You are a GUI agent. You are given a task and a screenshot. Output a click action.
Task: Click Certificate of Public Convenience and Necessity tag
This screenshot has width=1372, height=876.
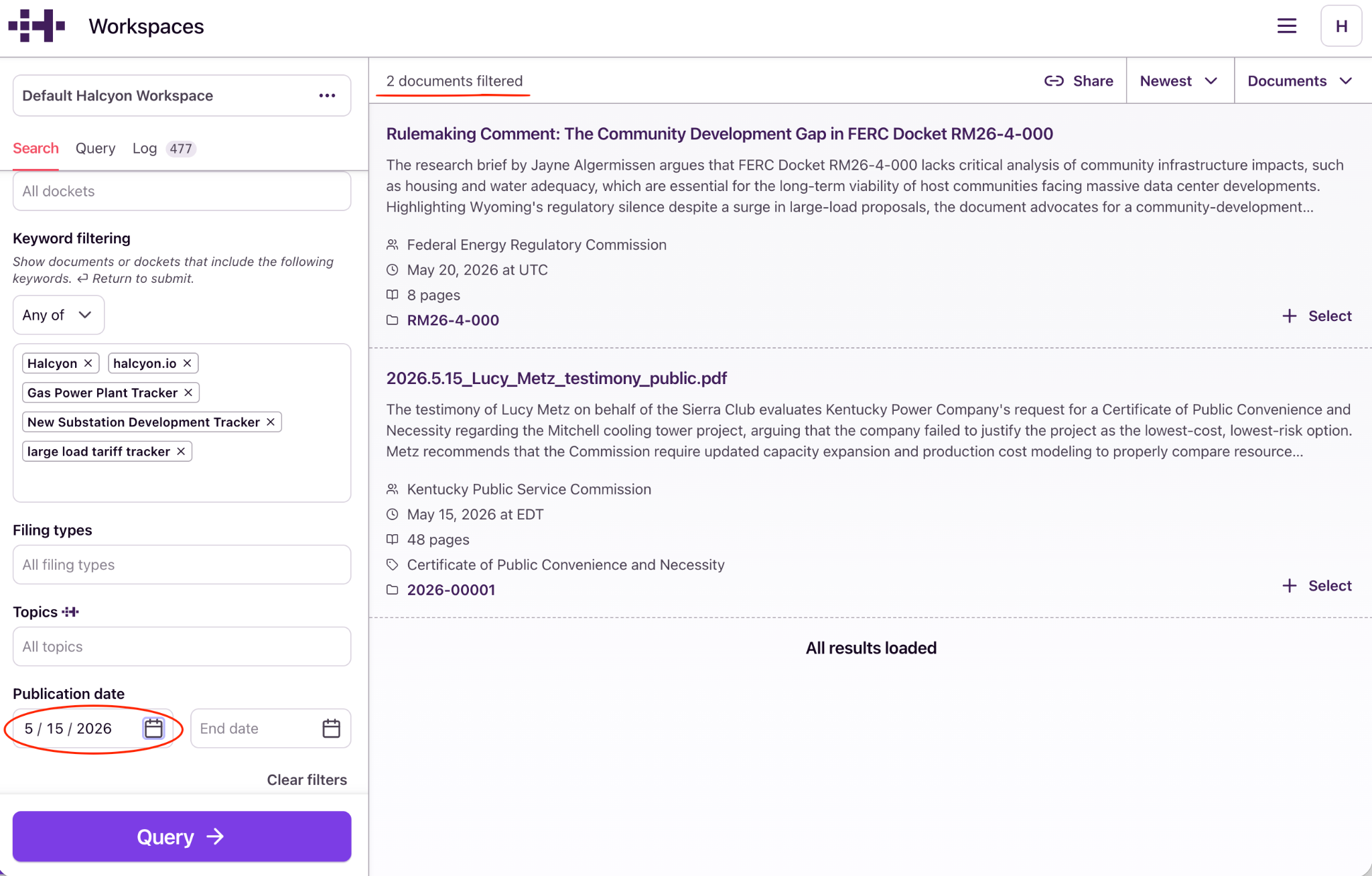566,565
